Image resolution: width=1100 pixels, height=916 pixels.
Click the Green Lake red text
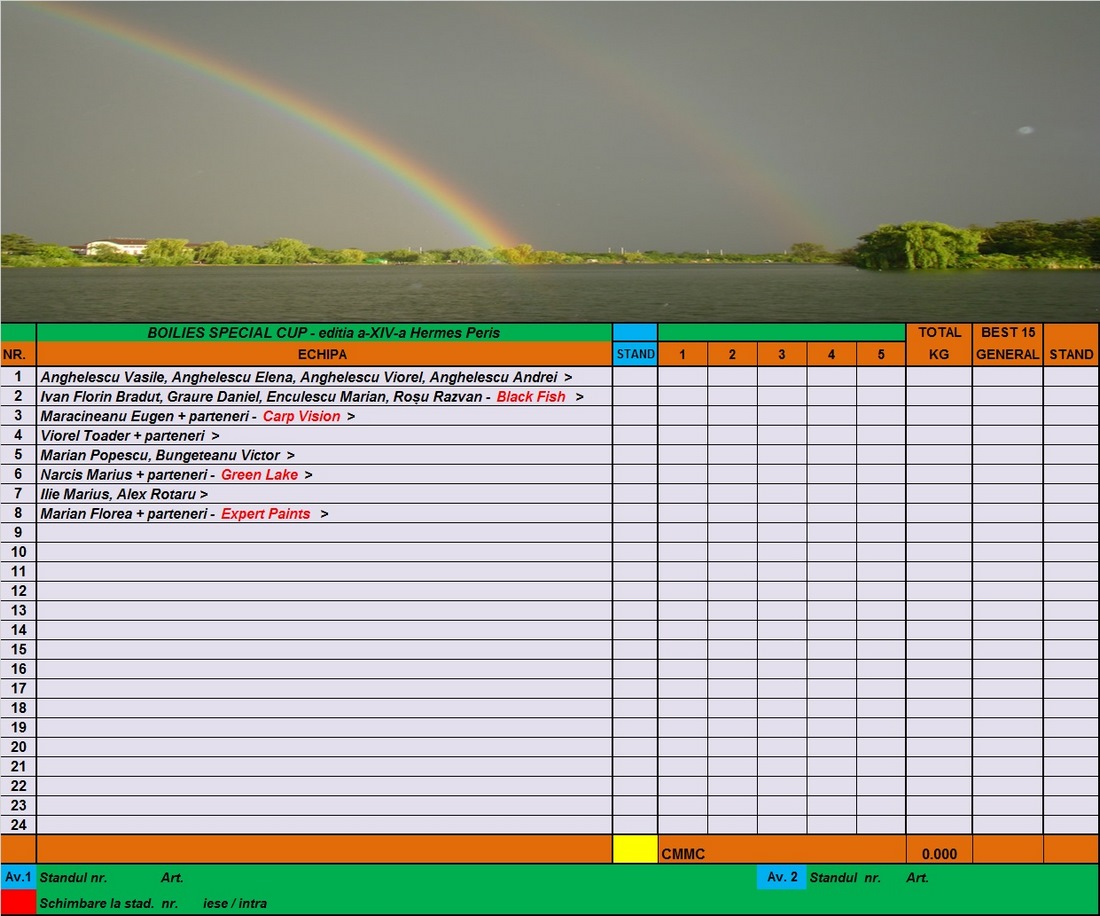point(259,475)
